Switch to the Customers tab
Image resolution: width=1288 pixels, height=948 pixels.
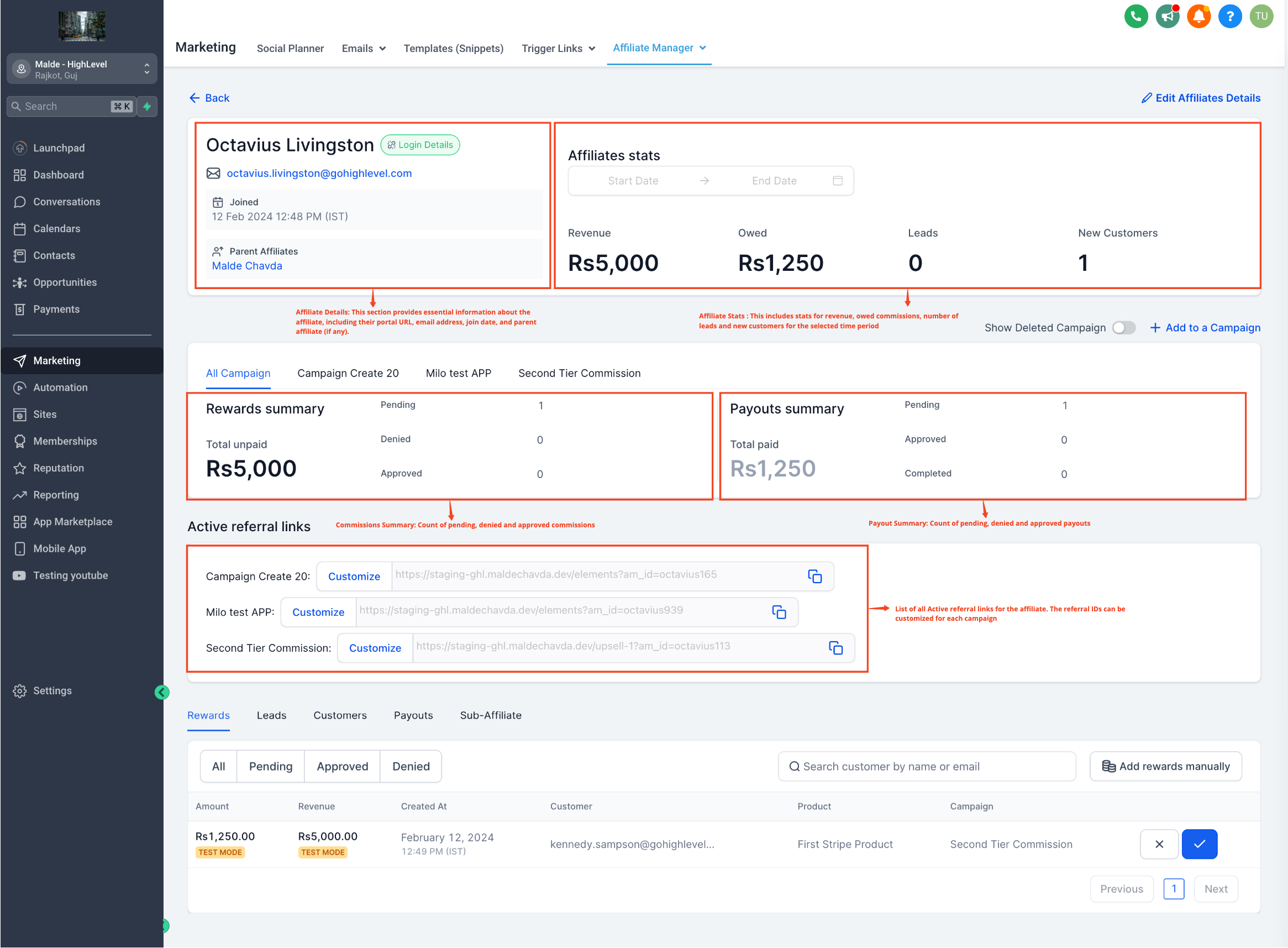[339, 715]
